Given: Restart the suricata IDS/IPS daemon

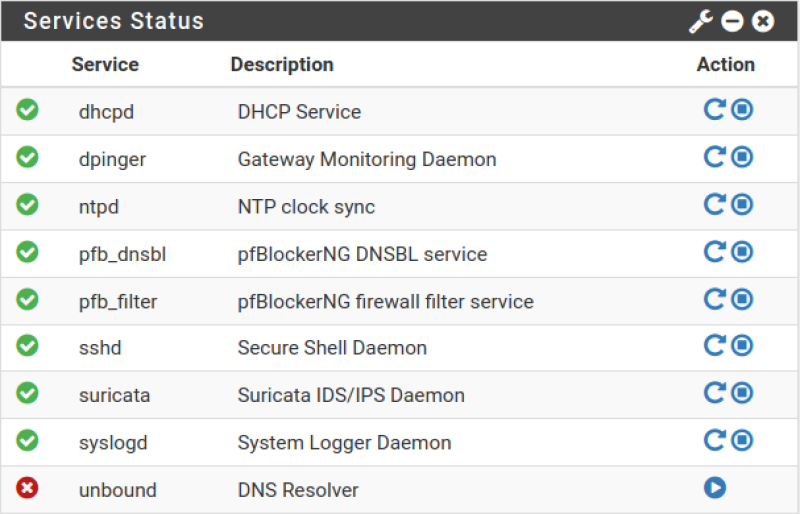Looking at the screenshot, I should pos(714,393).
